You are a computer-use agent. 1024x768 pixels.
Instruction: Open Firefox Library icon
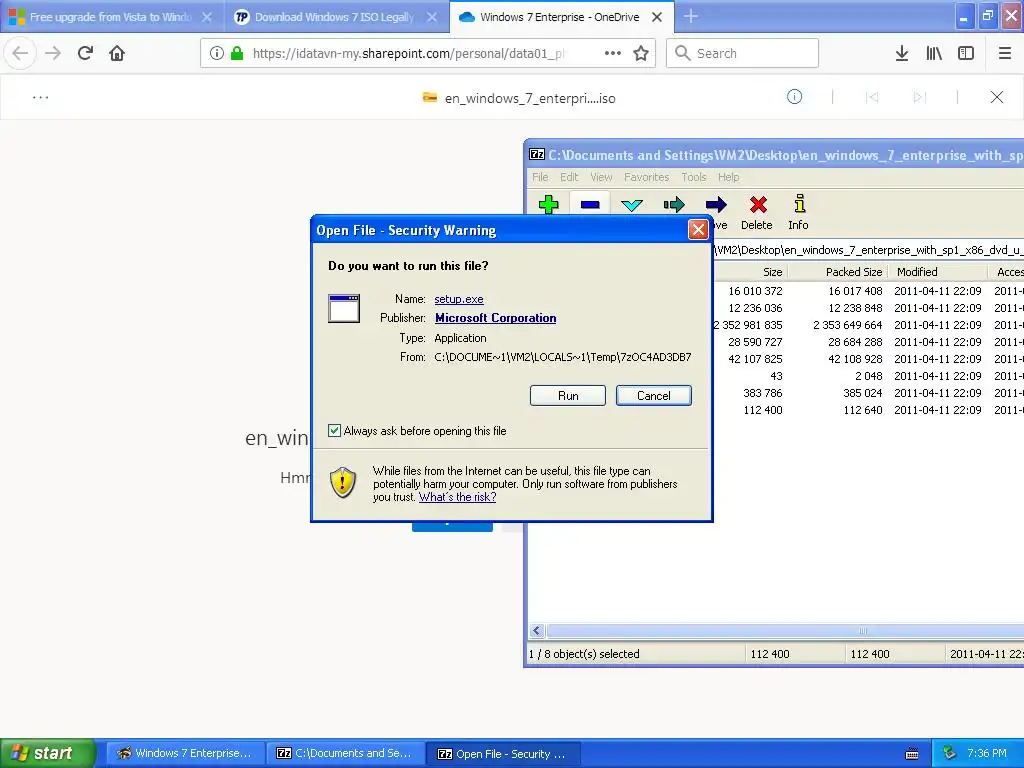(934, 53)
